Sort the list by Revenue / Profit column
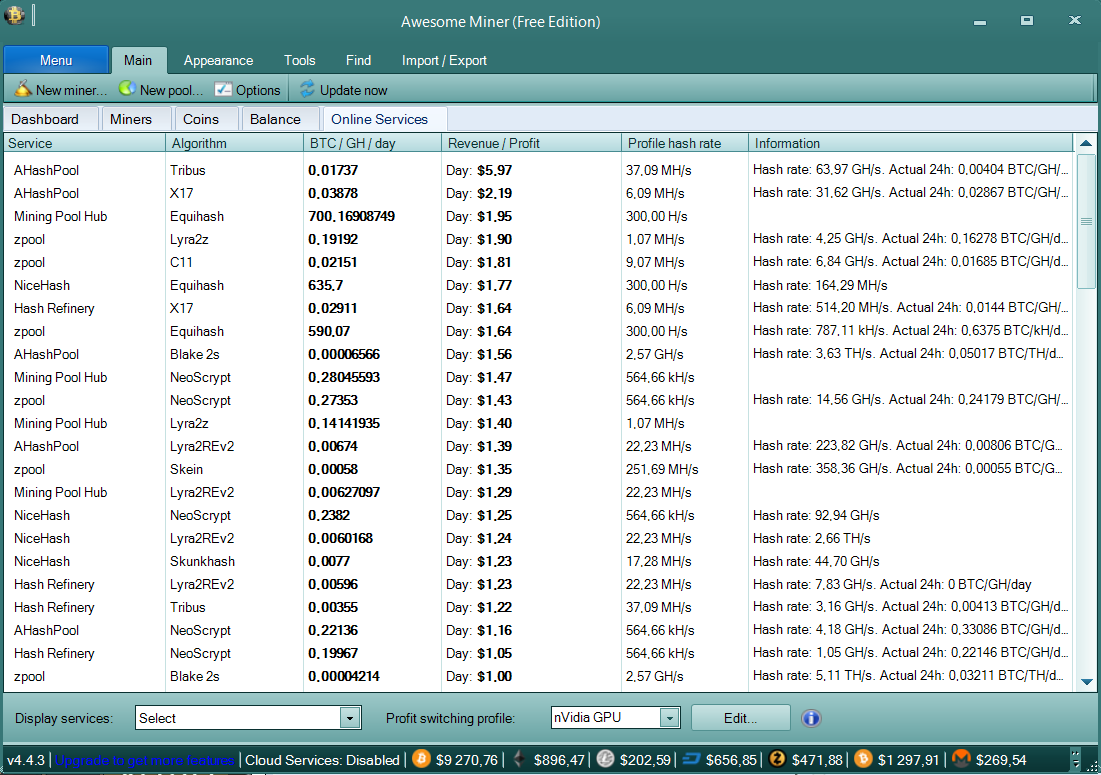 [530, 143]
